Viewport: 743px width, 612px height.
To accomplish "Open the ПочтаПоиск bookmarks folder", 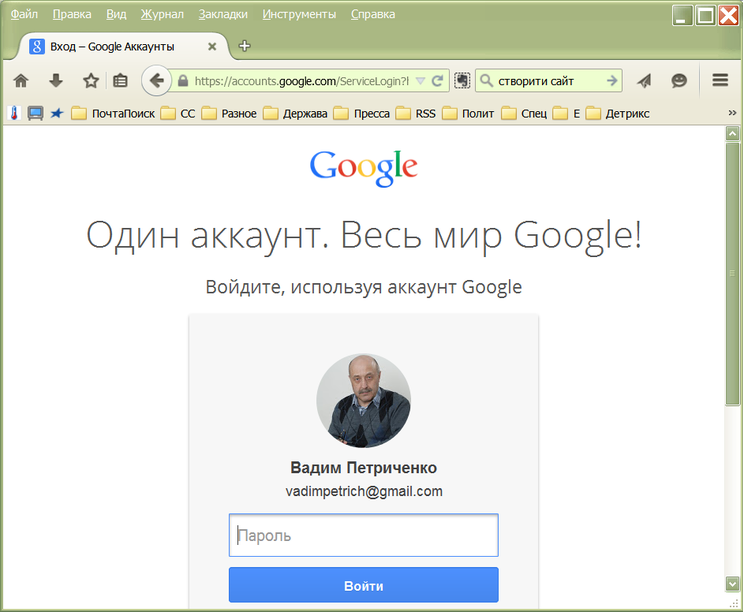I will 113,114.
